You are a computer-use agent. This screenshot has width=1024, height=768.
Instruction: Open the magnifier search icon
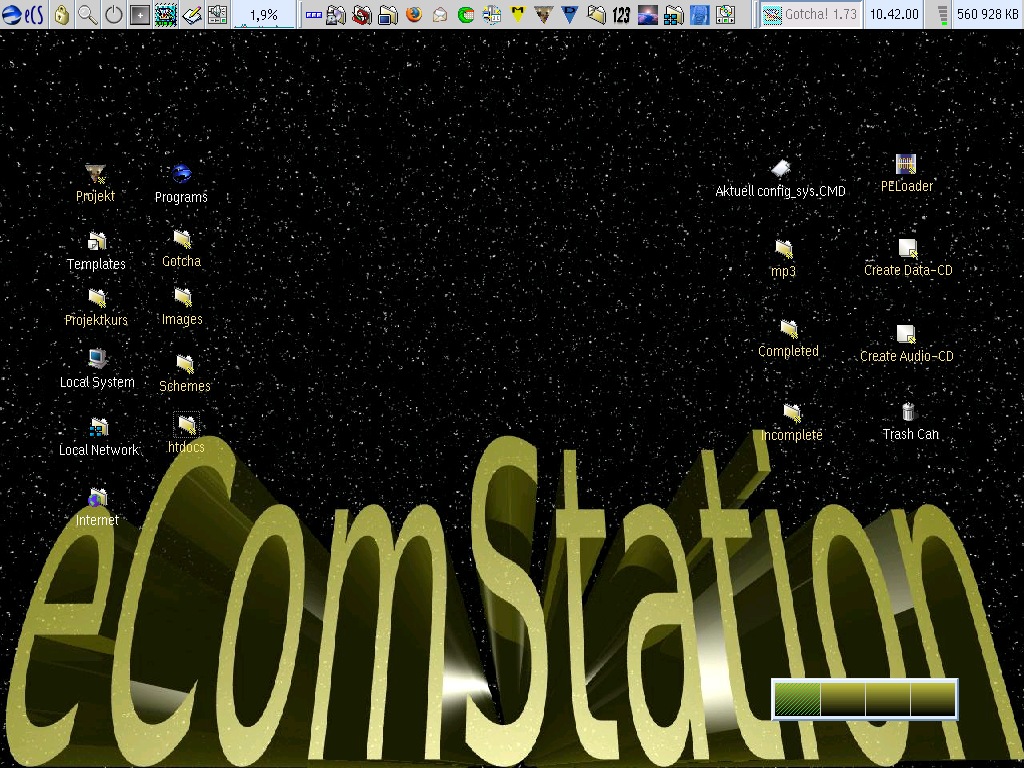(88, 15)
